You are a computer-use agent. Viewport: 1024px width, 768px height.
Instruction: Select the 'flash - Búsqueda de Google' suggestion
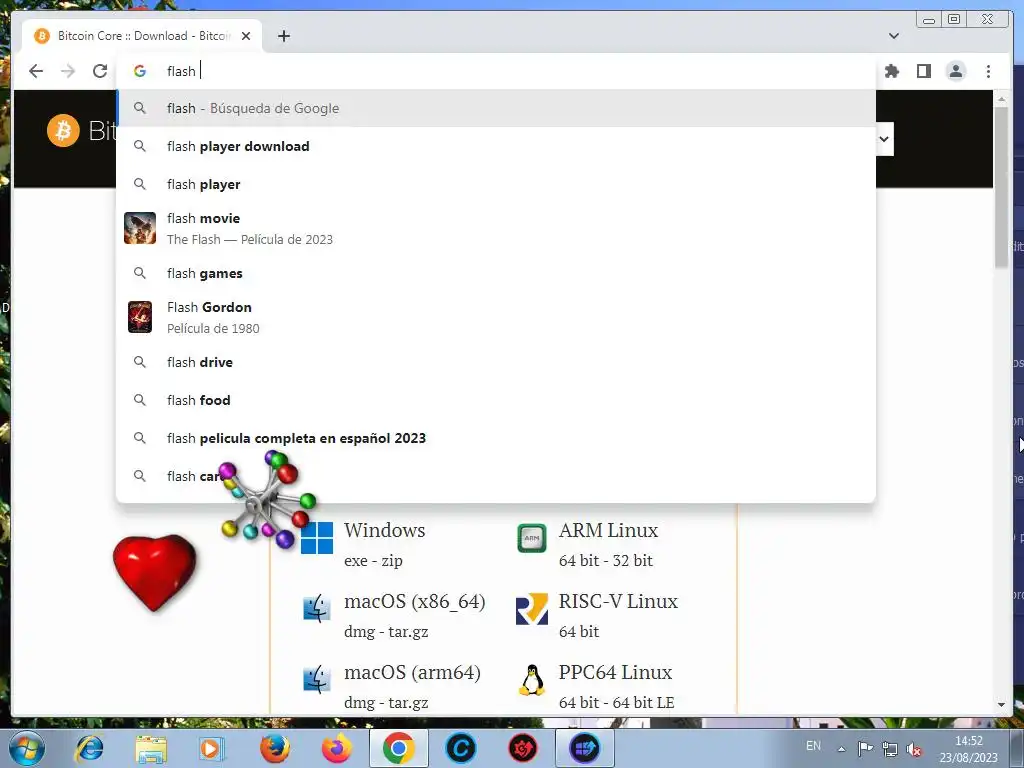(496, 108)
